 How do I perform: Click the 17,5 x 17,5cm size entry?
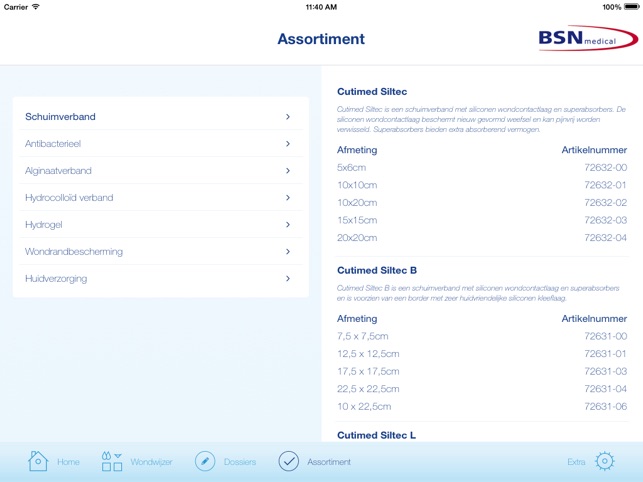[368, 372]
